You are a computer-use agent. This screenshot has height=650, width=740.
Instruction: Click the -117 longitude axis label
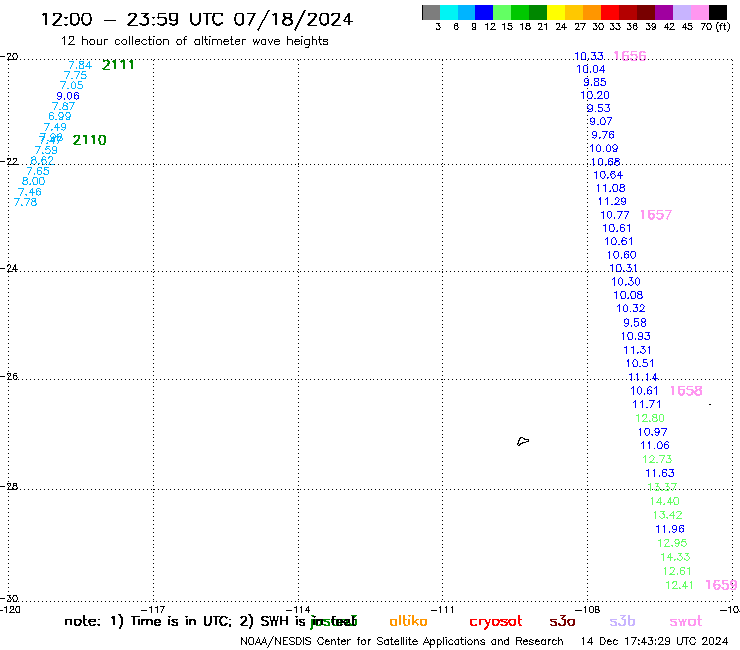click(153, 609)
